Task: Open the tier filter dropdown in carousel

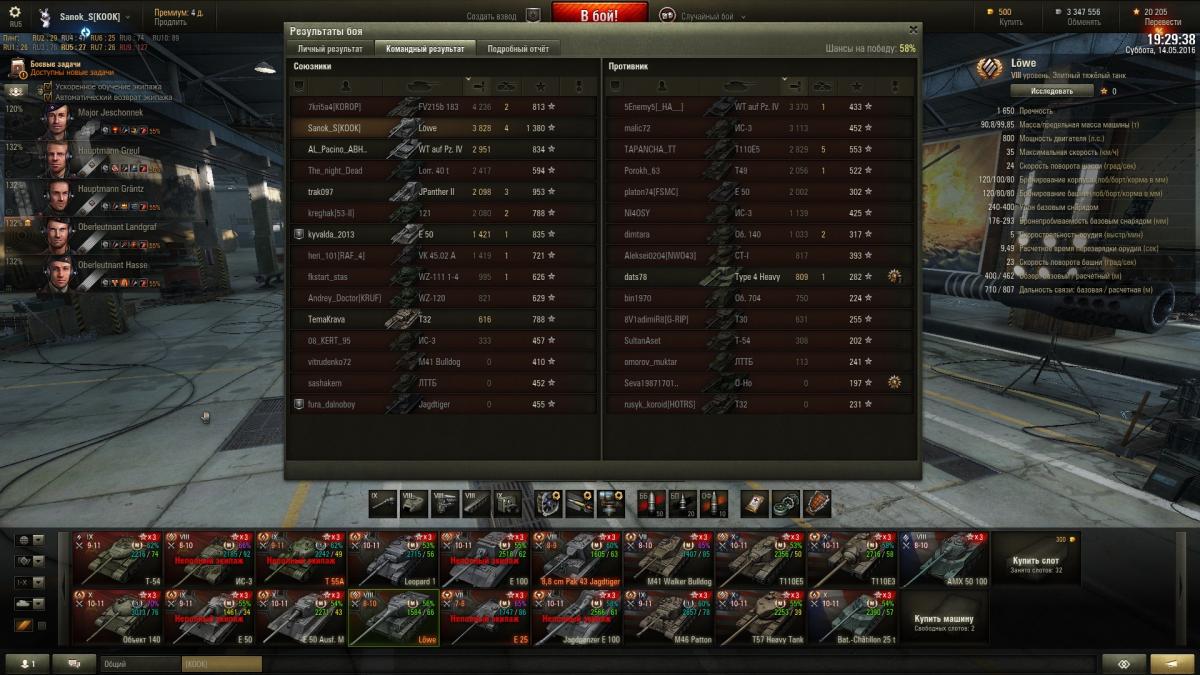Action: point(32,582)
